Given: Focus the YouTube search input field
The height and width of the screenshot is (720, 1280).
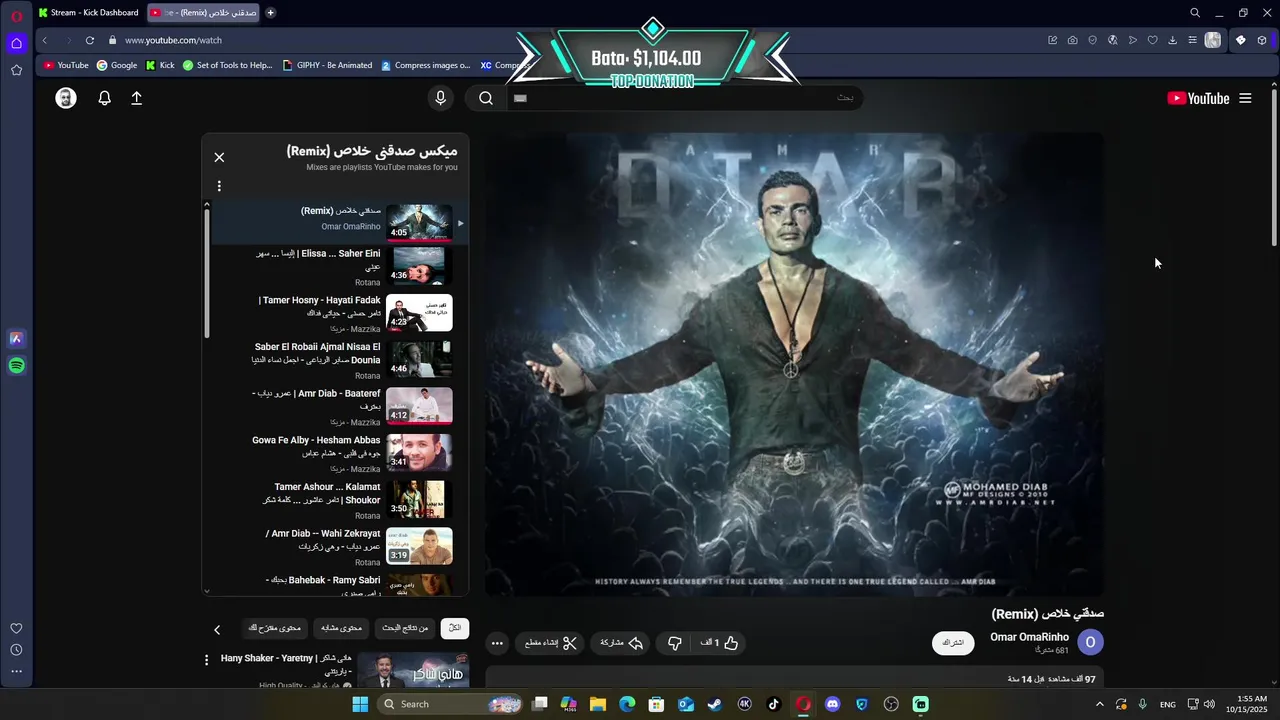Looking at the screenshot, I should (684, 98).
